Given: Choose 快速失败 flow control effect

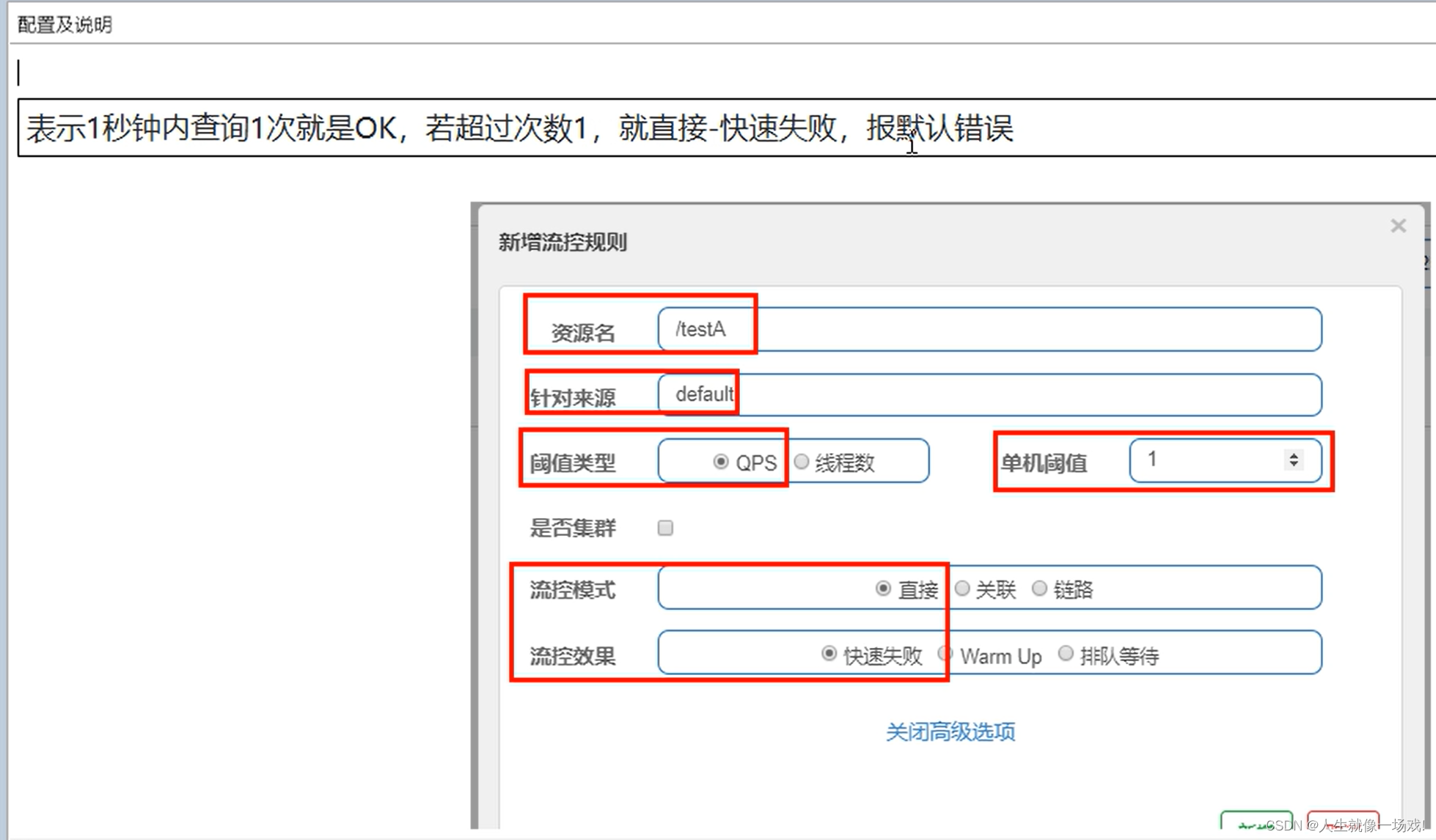Looking at the screenshot, I should (829, 653).
